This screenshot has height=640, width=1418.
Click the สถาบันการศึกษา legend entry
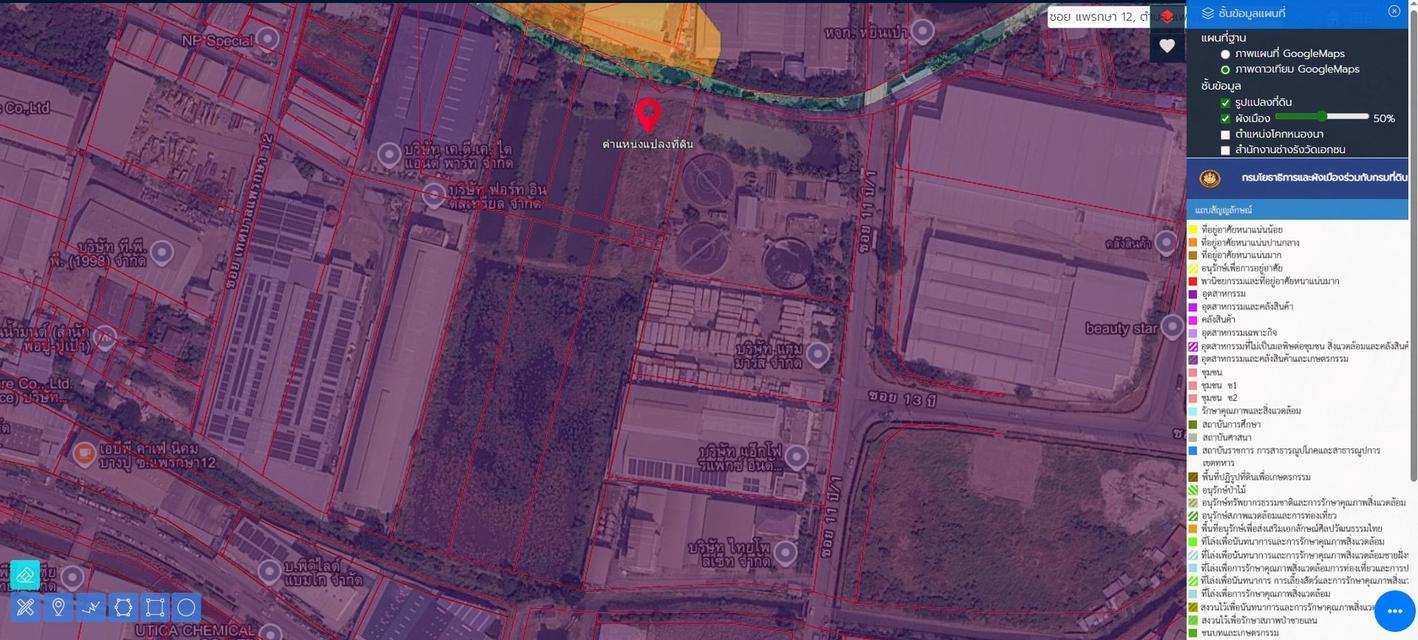1232,424
